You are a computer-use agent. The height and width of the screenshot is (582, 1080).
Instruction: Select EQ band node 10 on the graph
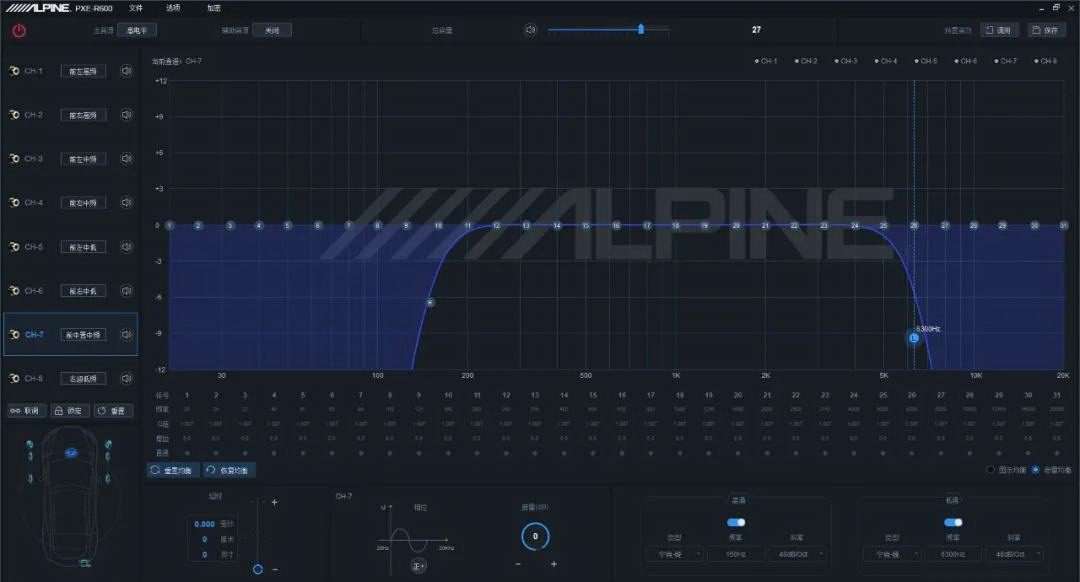tap(438, 225)
